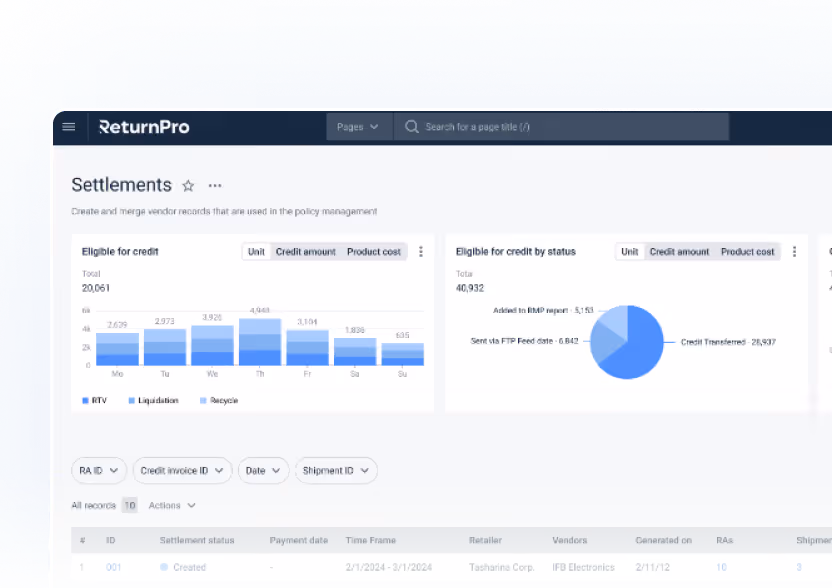Click the ReturnPro logo
The image size is (832, 588).
click(143, 127)
